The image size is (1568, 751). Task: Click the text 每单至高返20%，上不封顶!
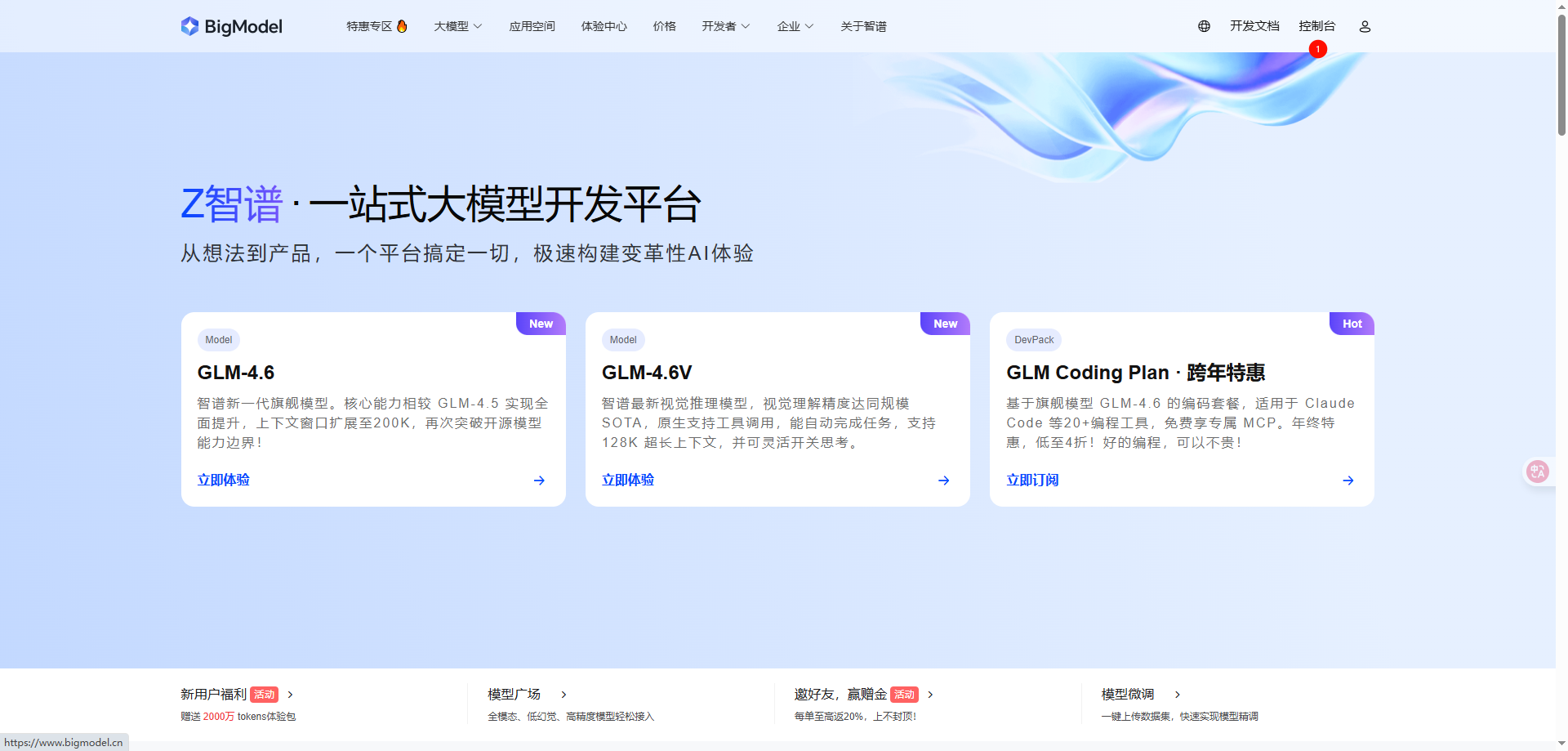[855, 717]
